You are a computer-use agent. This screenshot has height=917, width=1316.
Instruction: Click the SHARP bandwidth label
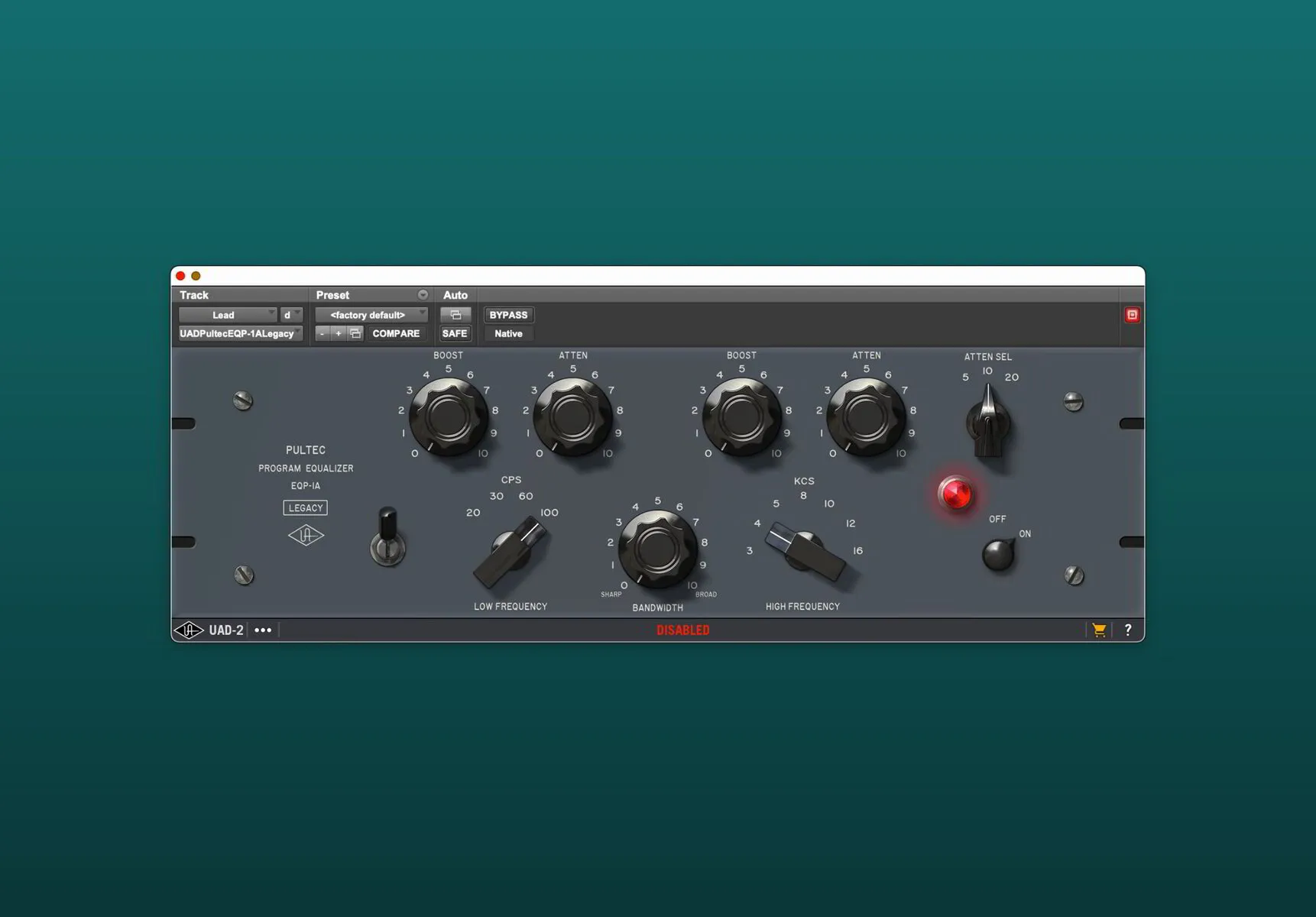tap(611, 595)
